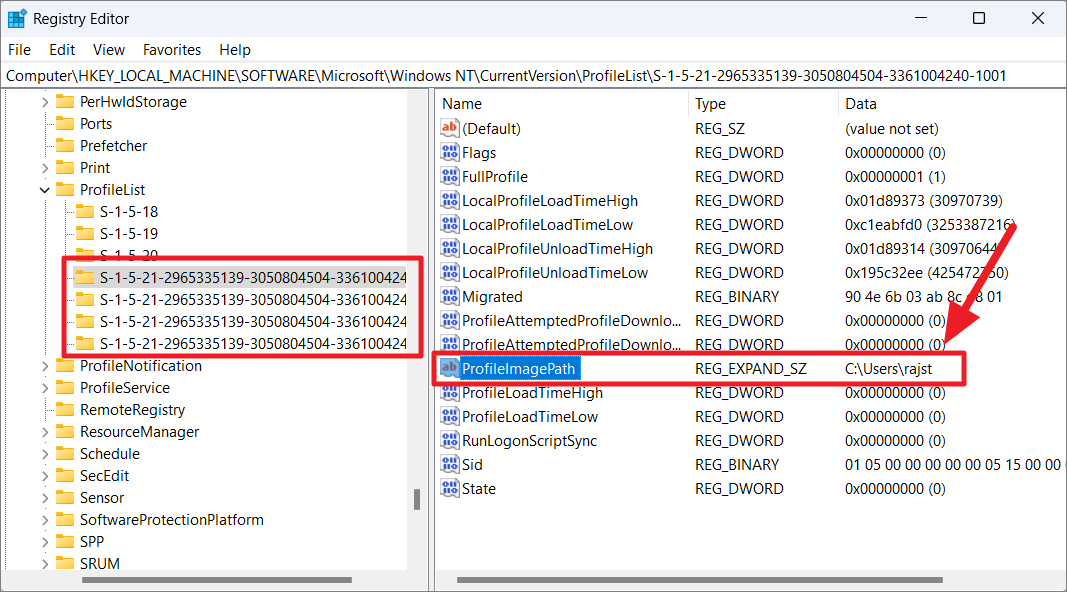The image size is (1067, 592).
Task: Expand the Print key
Action: tap(44, 167)
